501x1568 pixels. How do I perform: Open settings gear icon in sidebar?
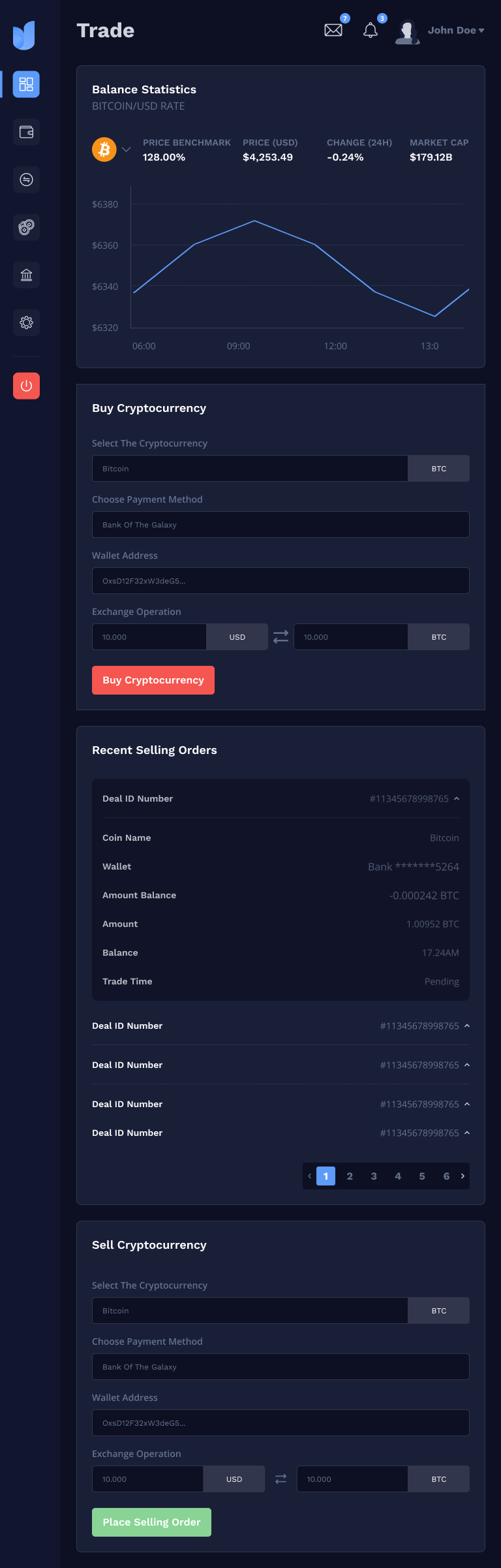point(26,322)
